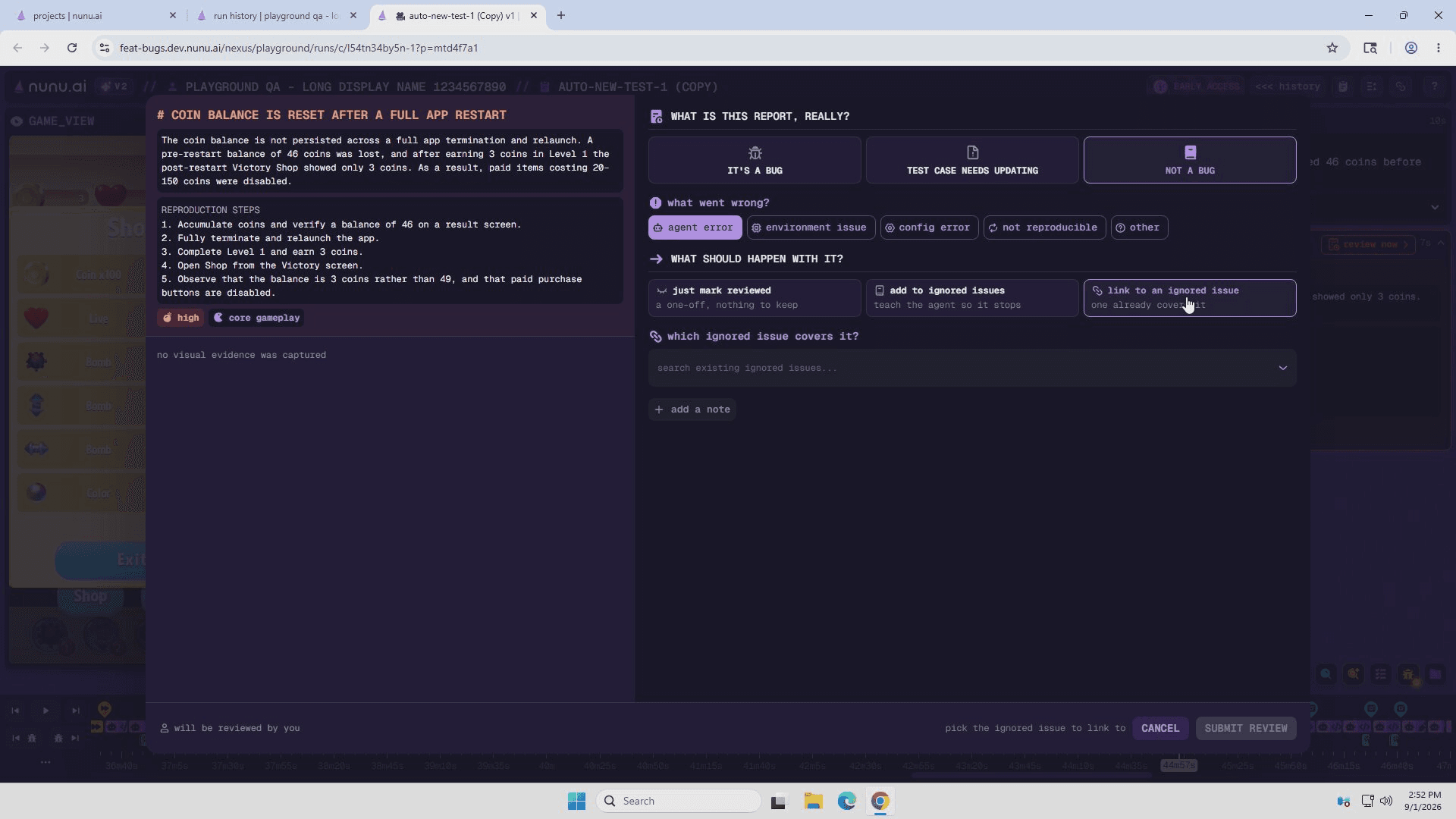Reload the page
Image resolution: width=1456 pixels, height=819 pixels.
pyautogui.click(x=72, y=48)
